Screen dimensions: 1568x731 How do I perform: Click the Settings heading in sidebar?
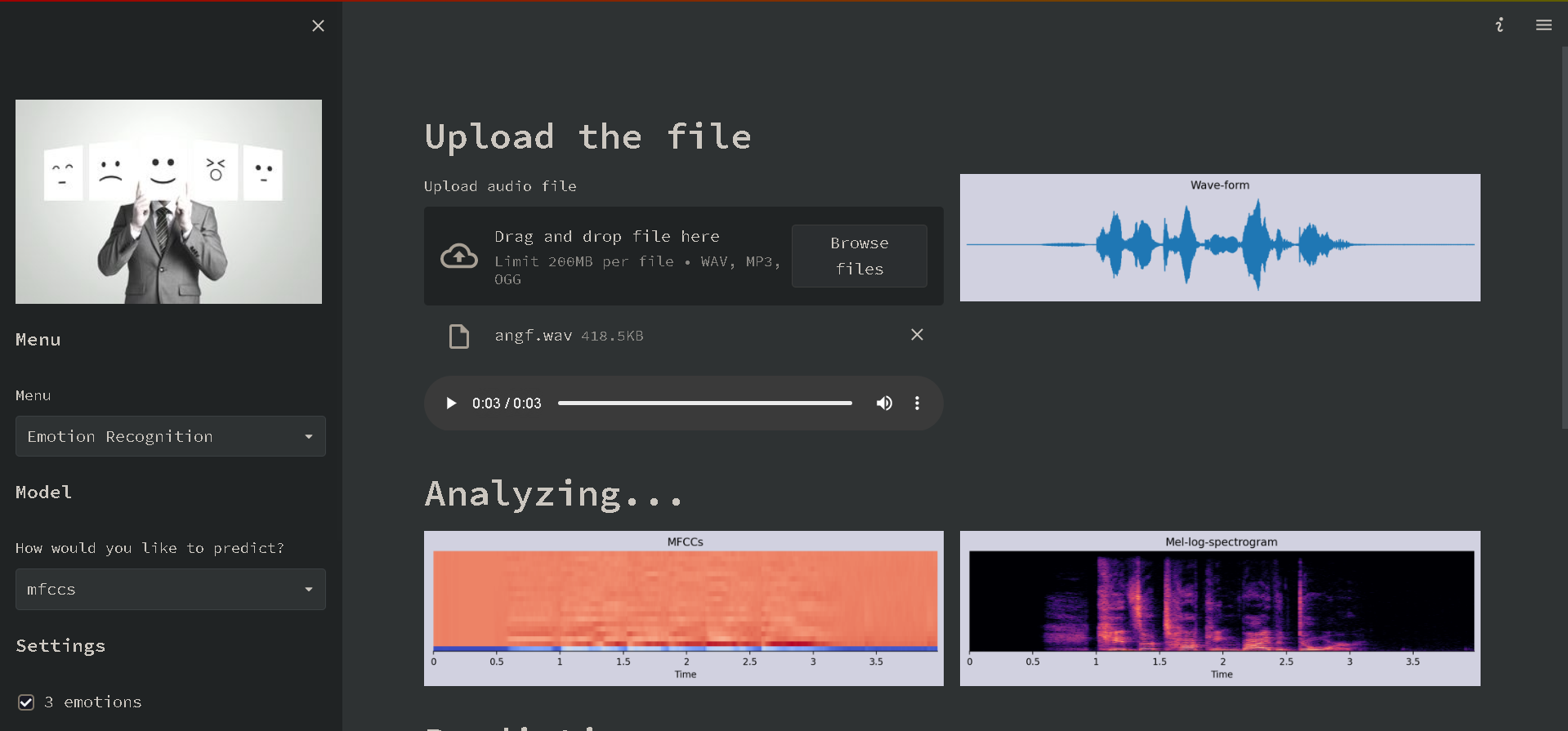pyautogui.click(x=60, y=646)
